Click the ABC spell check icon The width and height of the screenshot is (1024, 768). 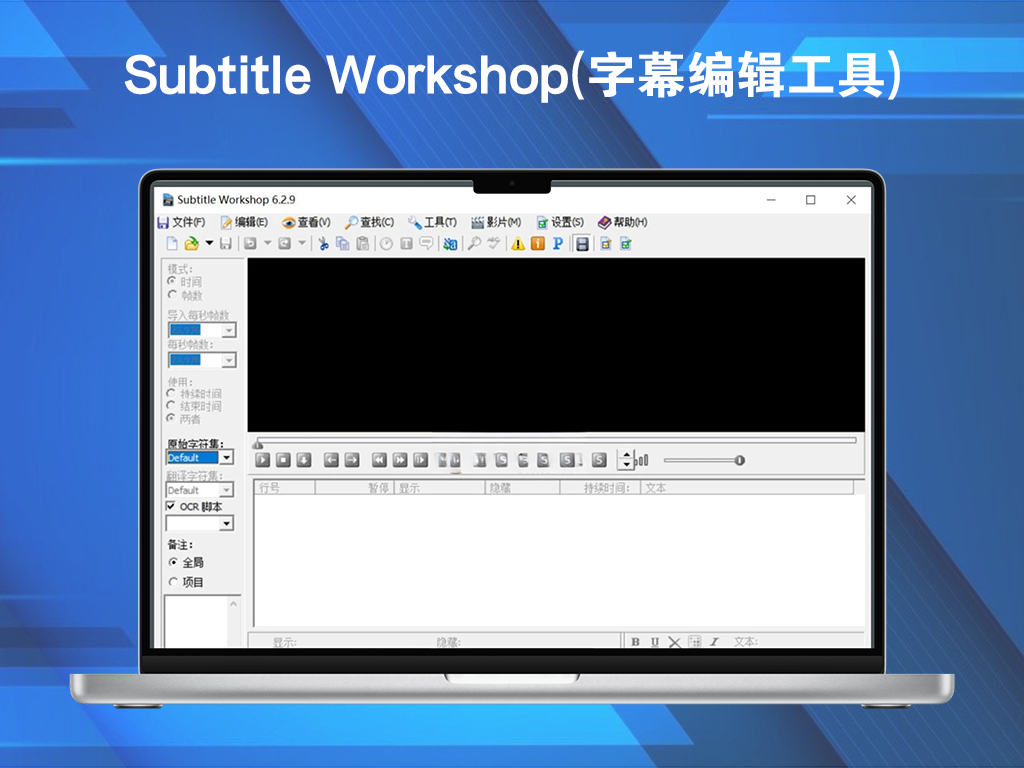[494, 244]
